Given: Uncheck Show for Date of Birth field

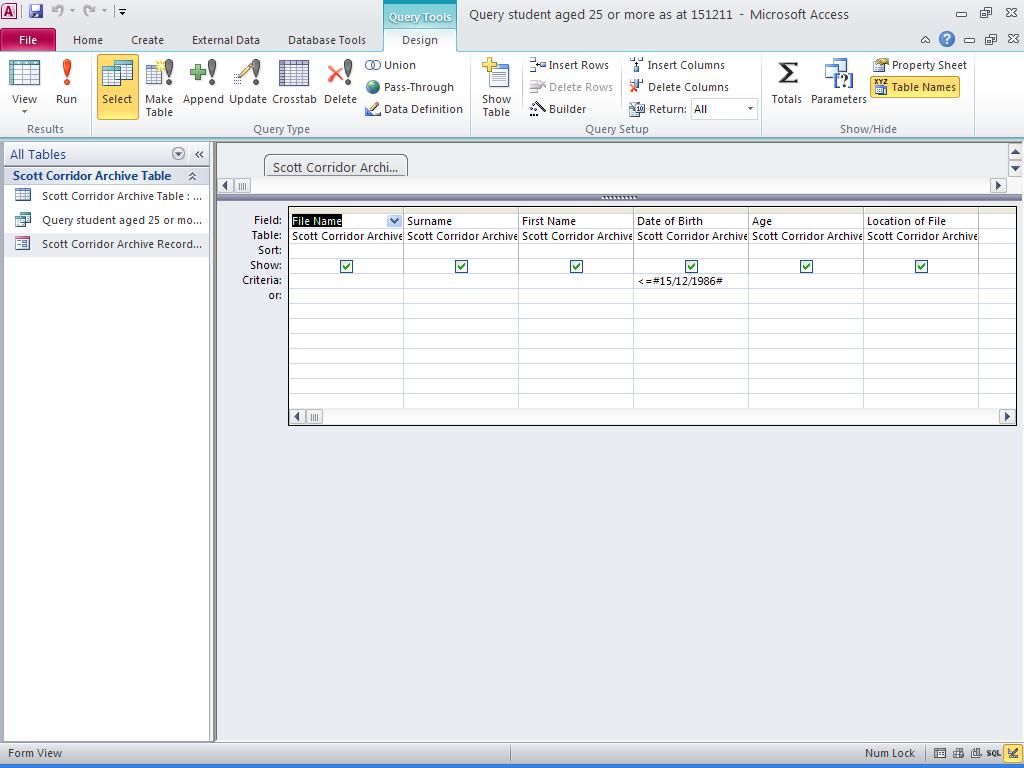Looking at the screenshot, I should tap(691, 266).
